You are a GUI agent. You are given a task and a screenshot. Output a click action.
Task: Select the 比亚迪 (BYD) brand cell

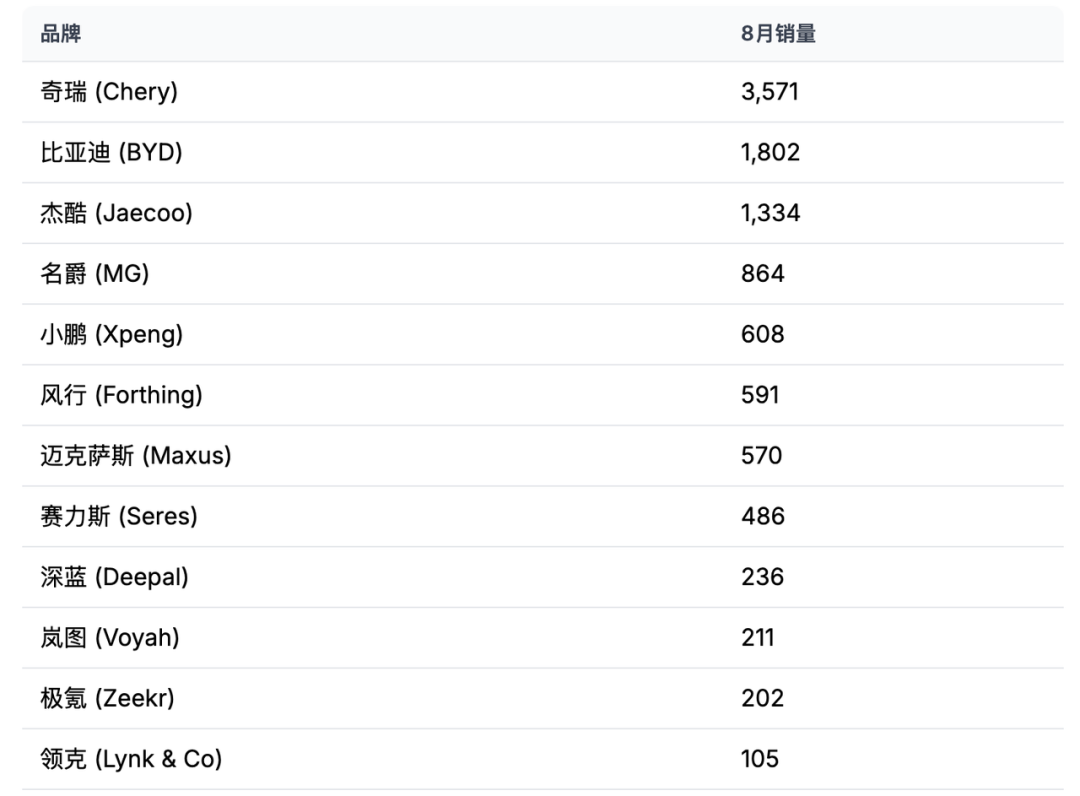click(x=111, y=153)
